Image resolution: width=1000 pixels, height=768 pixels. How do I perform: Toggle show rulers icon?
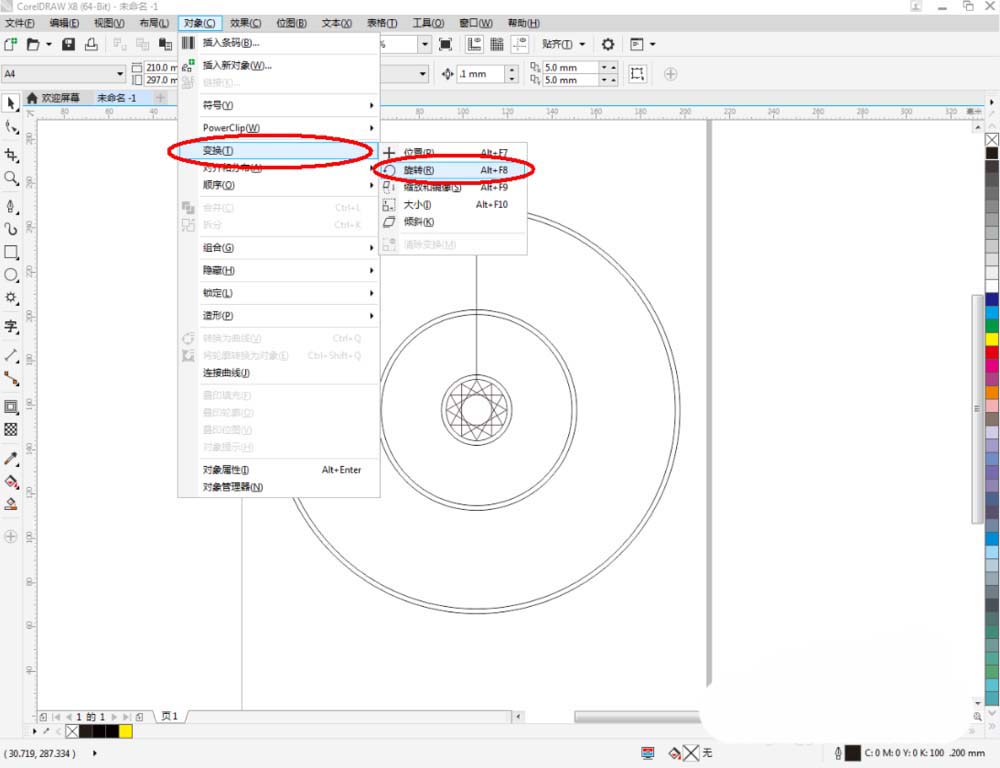(474, 44)
